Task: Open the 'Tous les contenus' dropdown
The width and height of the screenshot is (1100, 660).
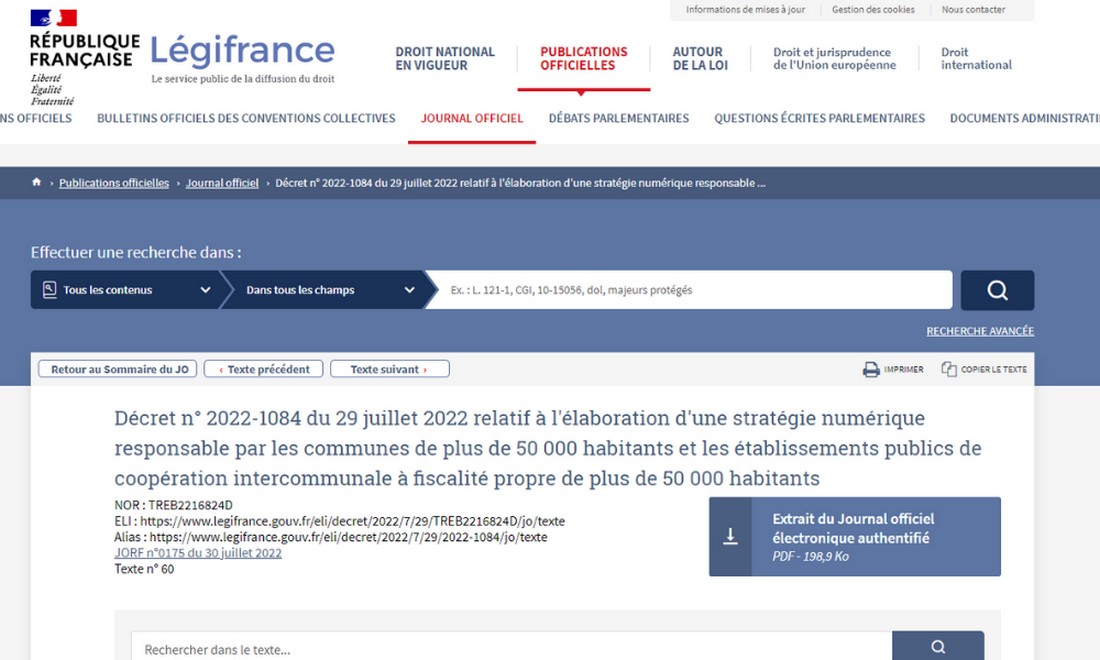Action: point(125,289)
